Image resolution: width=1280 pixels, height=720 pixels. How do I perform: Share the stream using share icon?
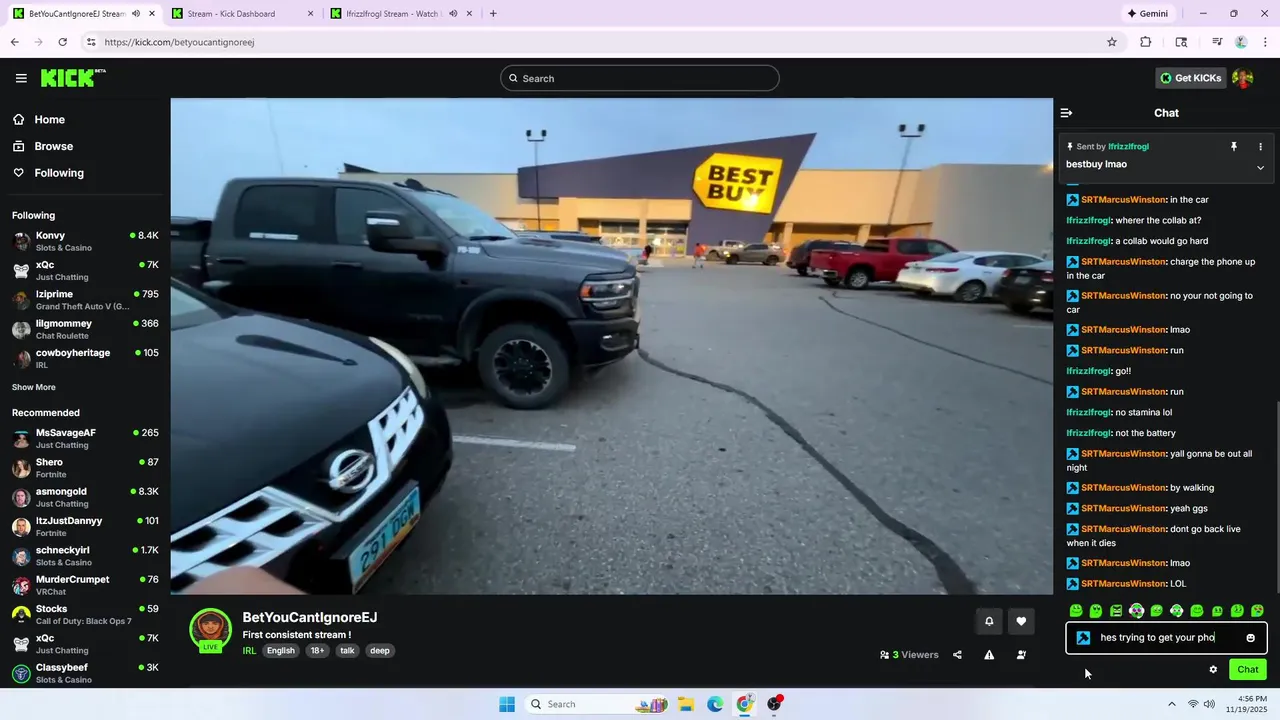(957, 655)
